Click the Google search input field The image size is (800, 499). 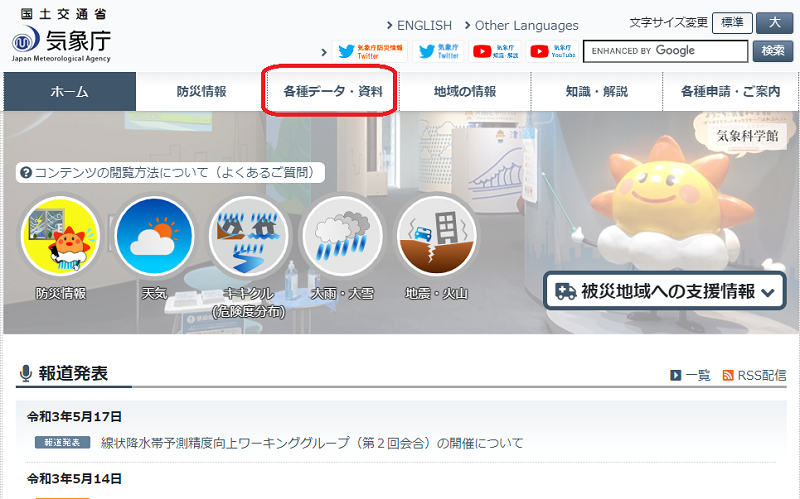point(665,51)
